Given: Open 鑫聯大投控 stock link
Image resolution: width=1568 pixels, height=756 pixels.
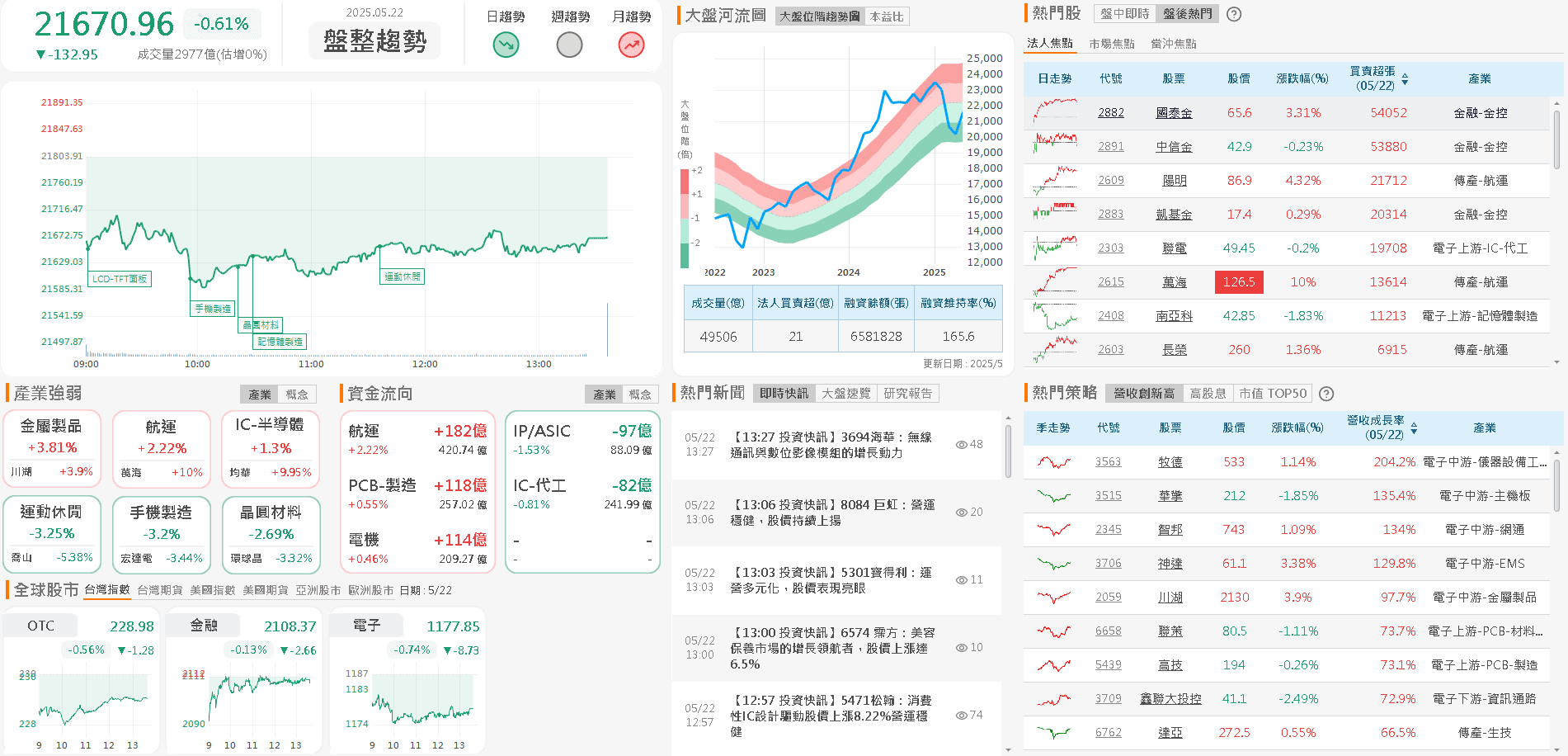Looking at the screenshot, I should pyautogui.click(x=1170, y=699).
